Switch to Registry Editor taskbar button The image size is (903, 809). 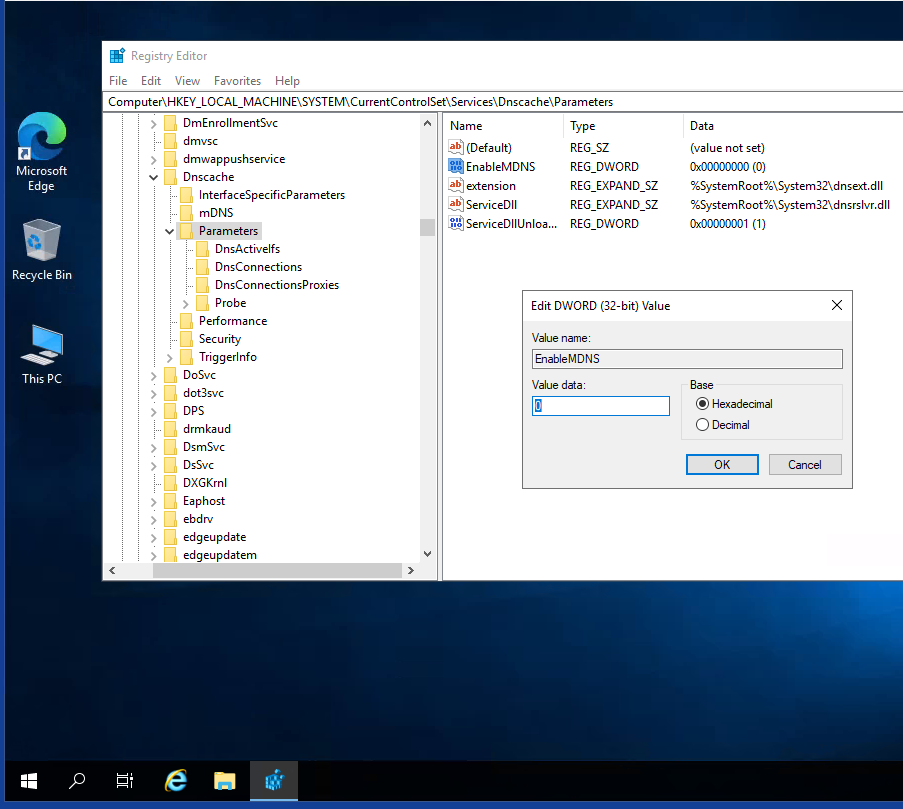[274, 781]
